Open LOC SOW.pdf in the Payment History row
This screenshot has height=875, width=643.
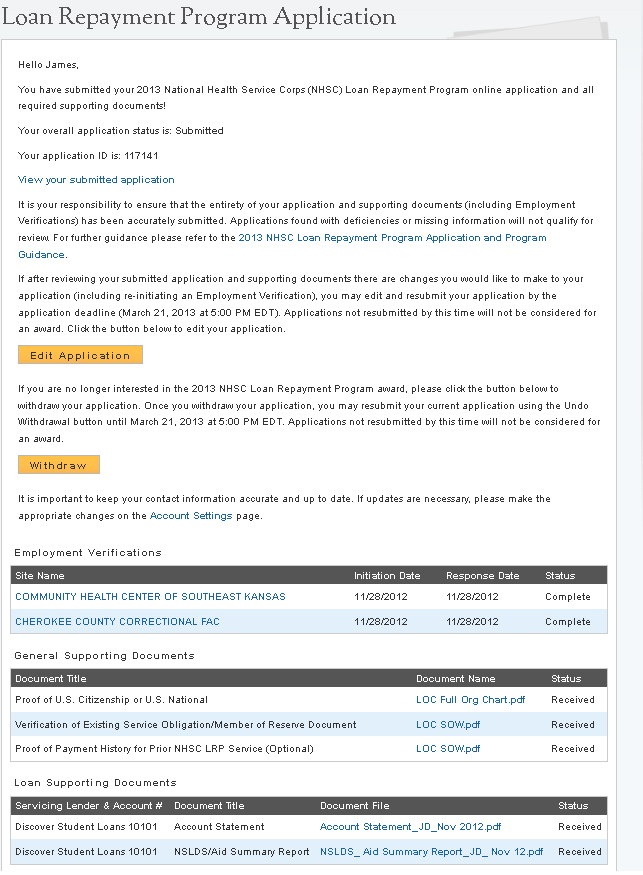point(448,749)
